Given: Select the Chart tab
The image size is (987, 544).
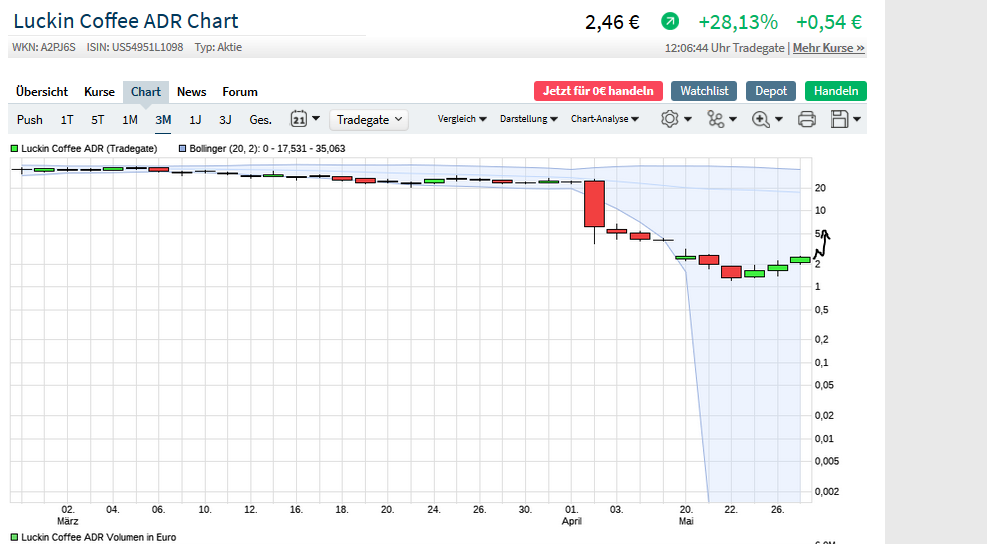Looking at the screenshot, I should [146, 92].
